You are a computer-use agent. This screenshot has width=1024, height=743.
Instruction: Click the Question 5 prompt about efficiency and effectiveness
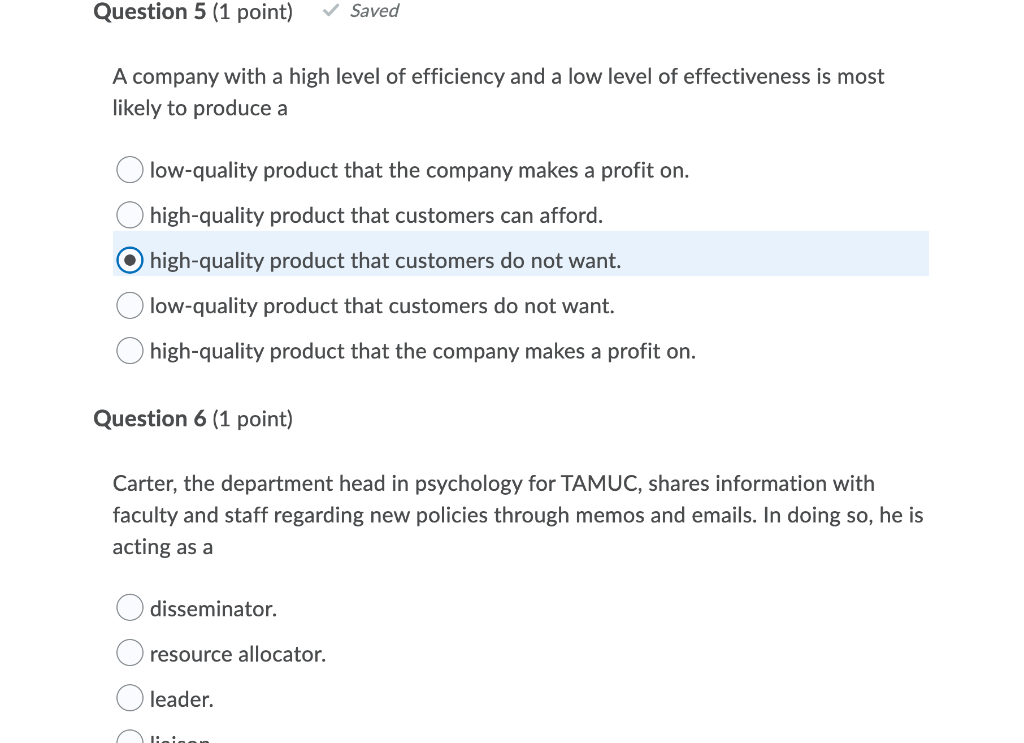pos(498,91)
